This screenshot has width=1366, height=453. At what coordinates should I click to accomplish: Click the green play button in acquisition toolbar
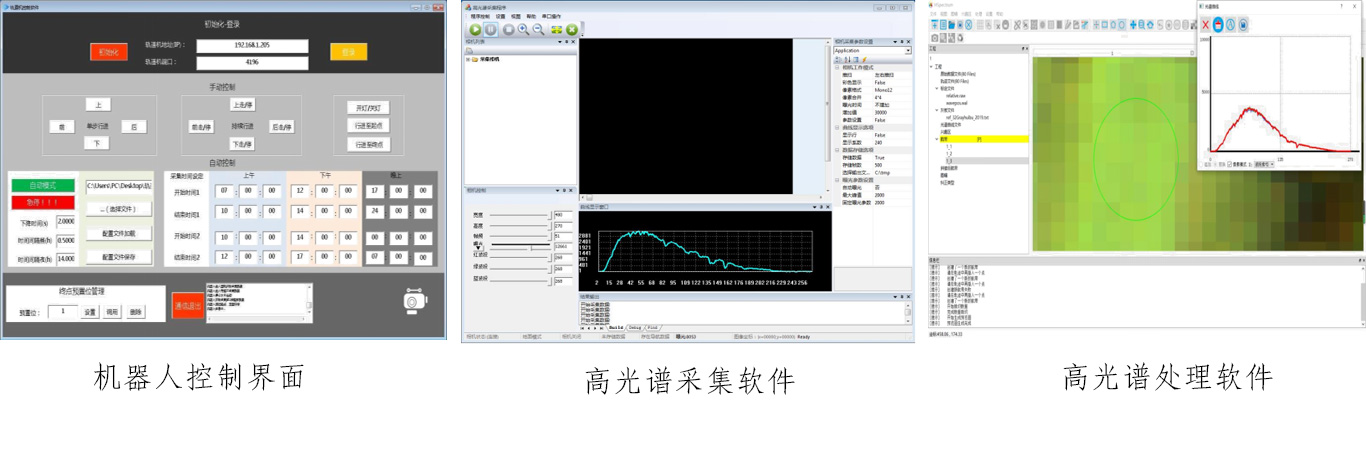point(476,30)
